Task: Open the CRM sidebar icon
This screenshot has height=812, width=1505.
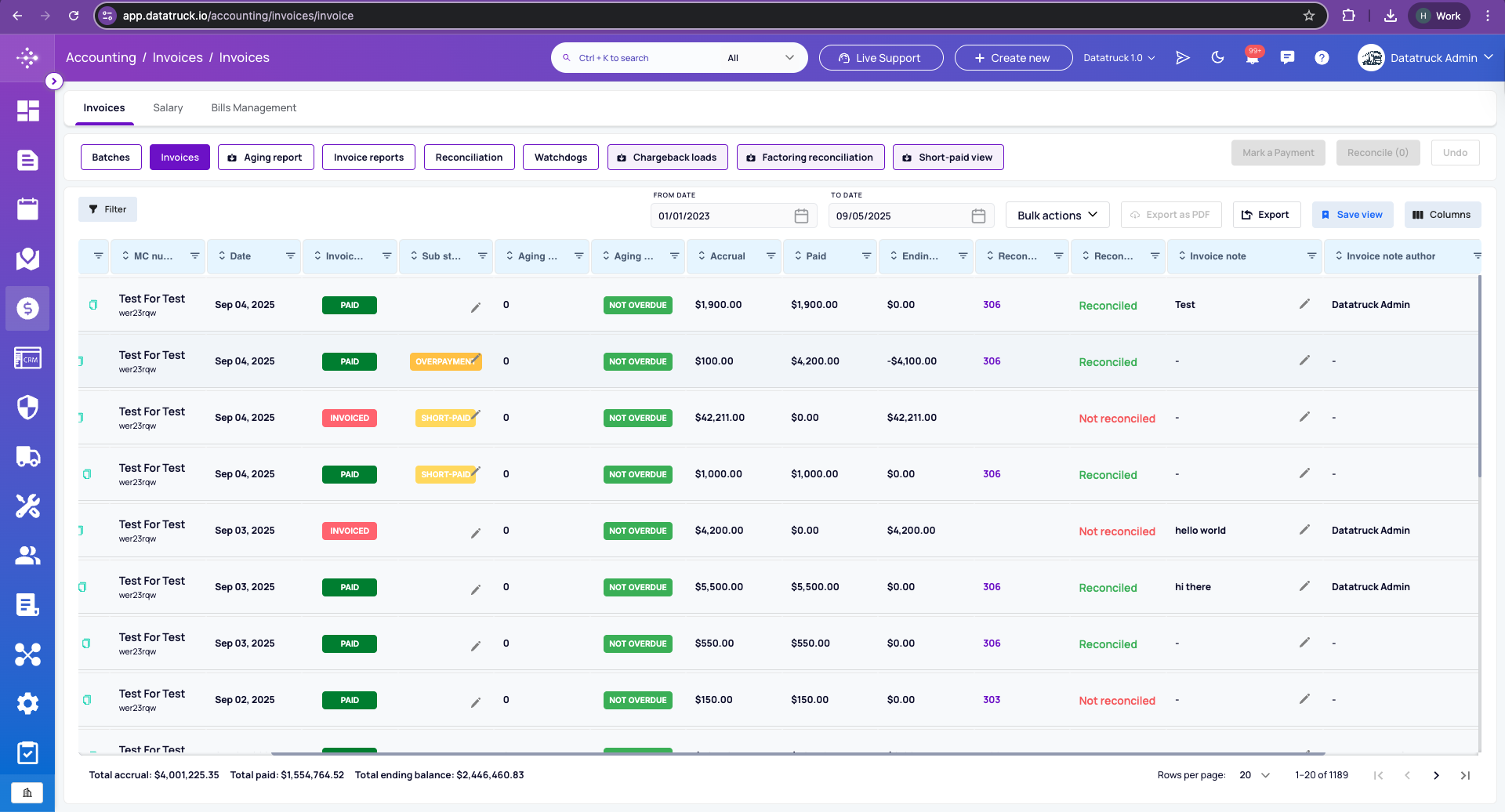Action: click(x=27, y=358)
